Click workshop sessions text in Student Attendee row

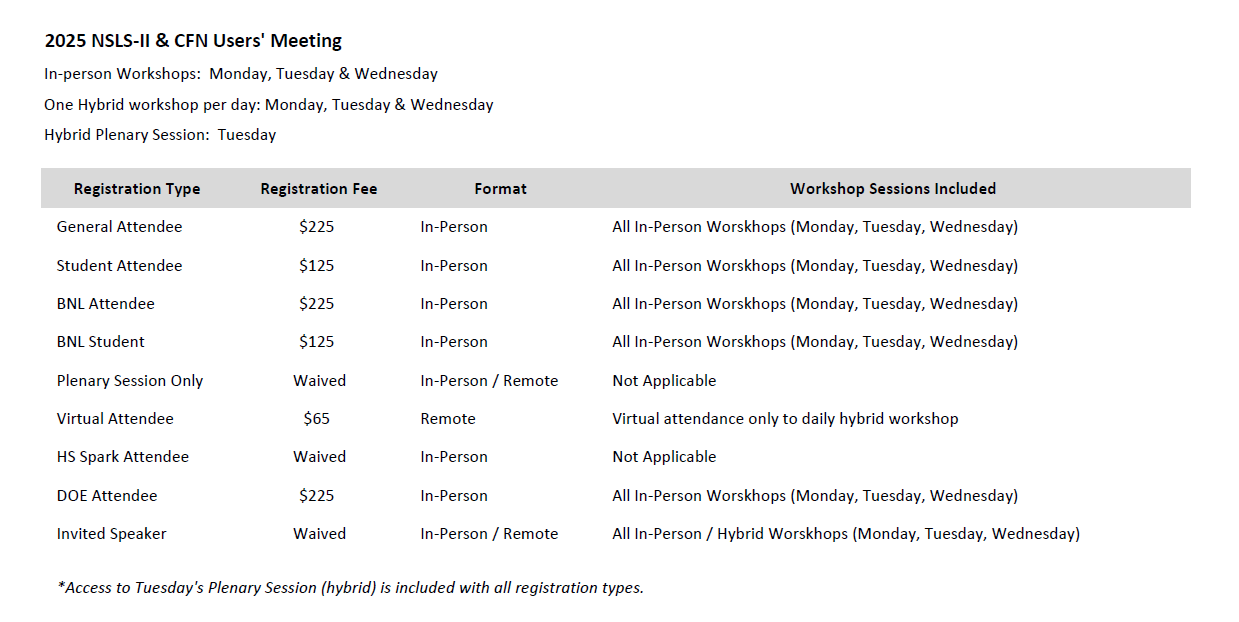pyautogui.click(x=815, y=266)
